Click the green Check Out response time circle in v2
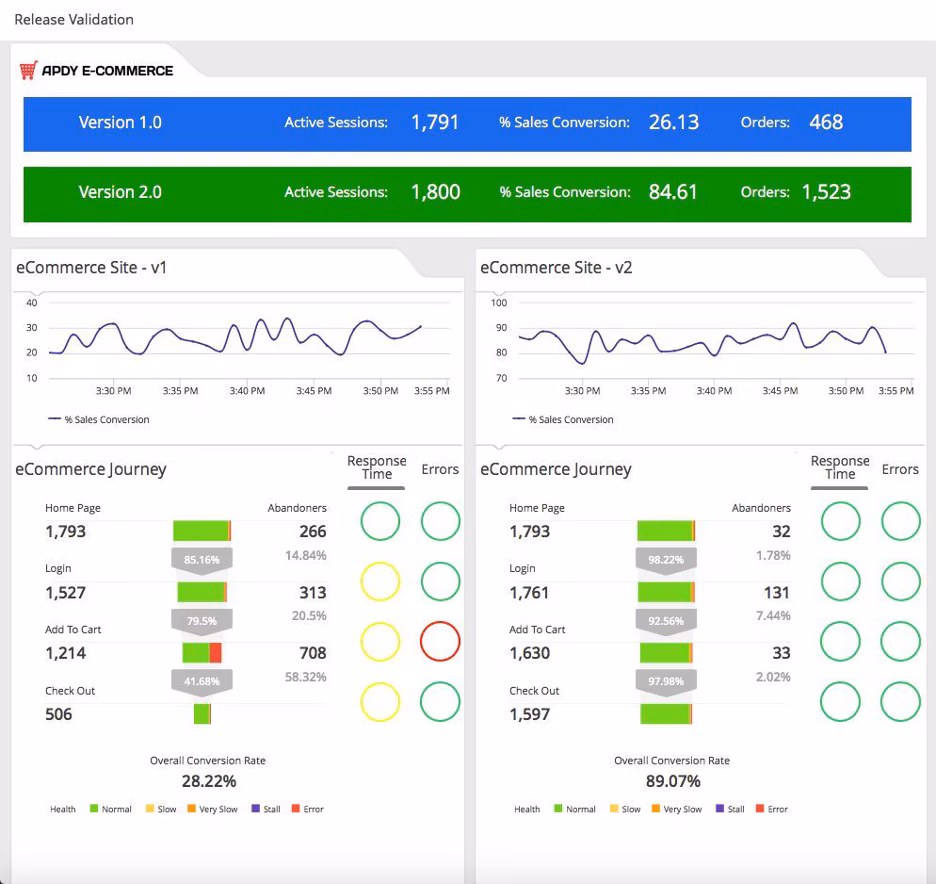Image resolution: width=936 pixels, height=884 pixels. coord(840,702)
